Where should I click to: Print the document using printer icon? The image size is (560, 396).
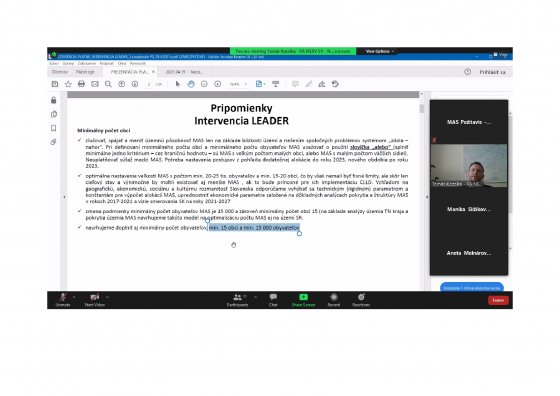[81, 84]
